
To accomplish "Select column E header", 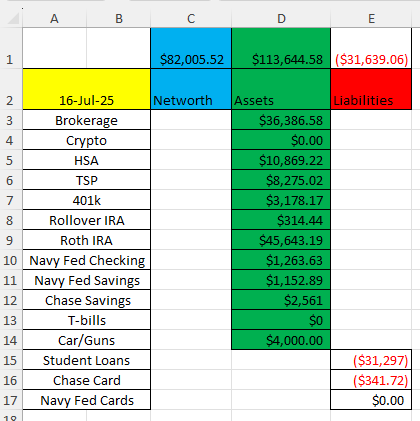I will [371, 19].
